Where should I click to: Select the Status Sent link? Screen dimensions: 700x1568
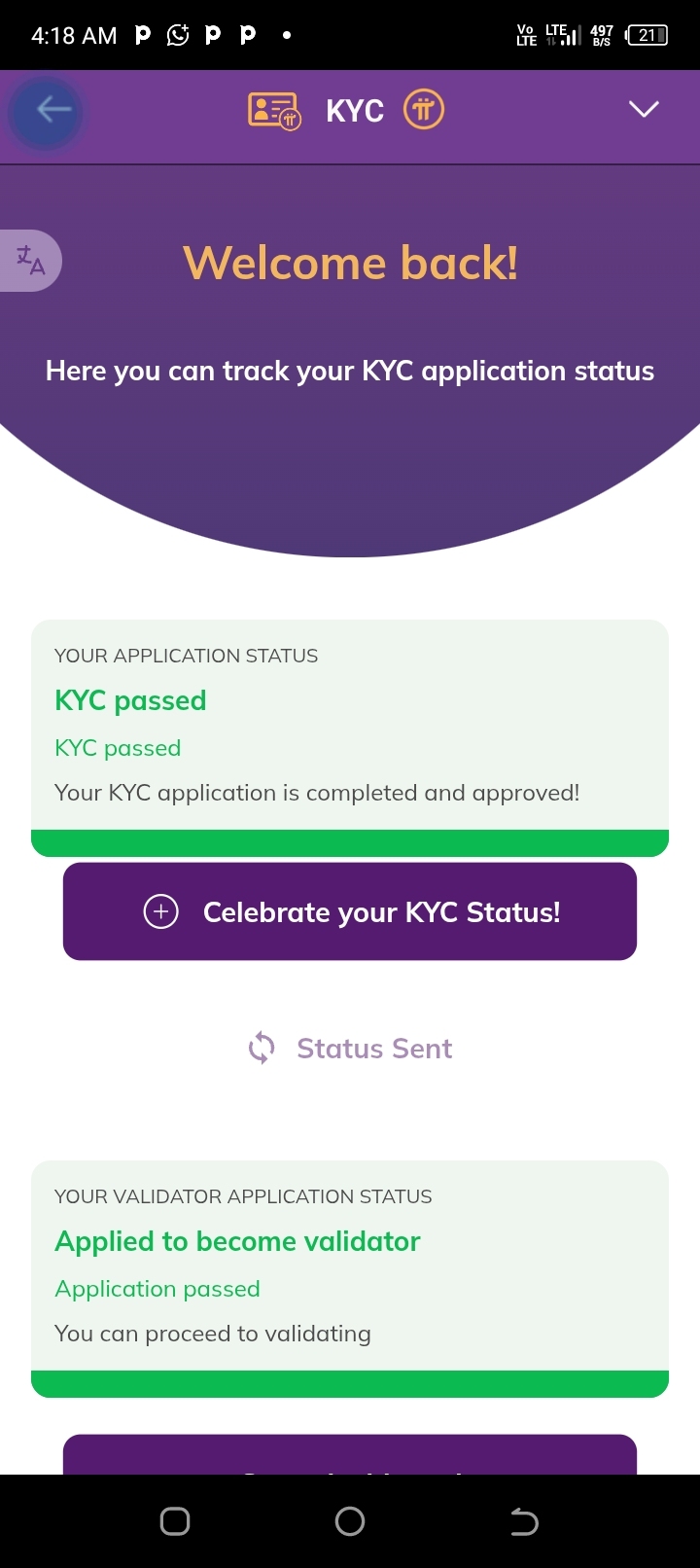tap(374, 1049)
